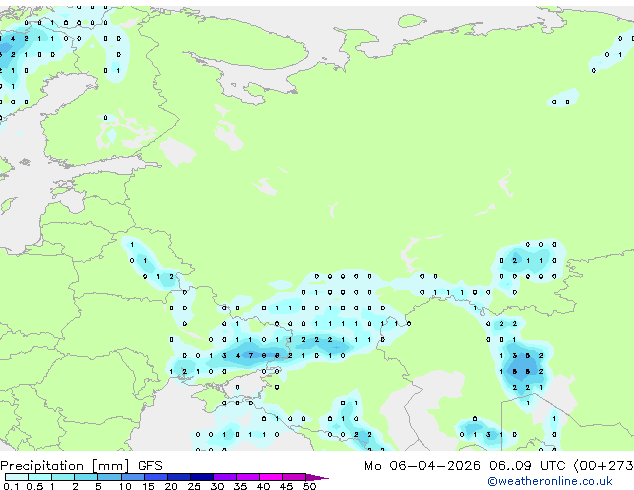
Task: Click the '06..09 UTC' time label
Action: tap(527, 466)
